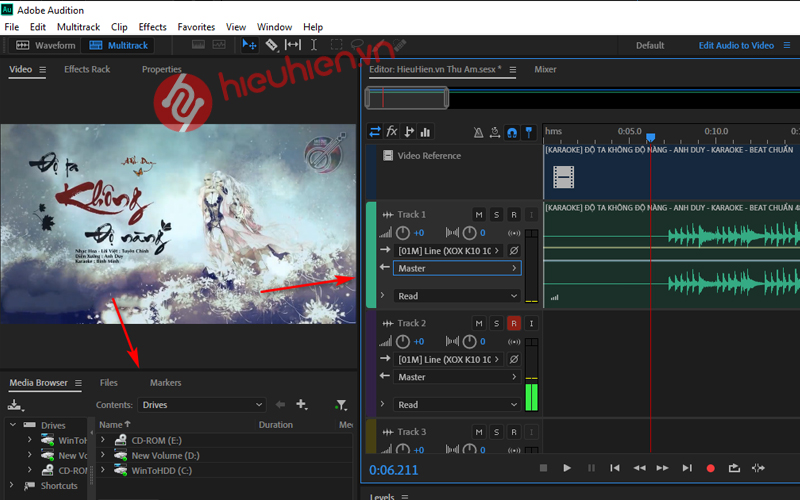This screenshot has width=800, height=500.
Task: Click the Rewind button
Action: pyautogui.click(x=639, y=468)
